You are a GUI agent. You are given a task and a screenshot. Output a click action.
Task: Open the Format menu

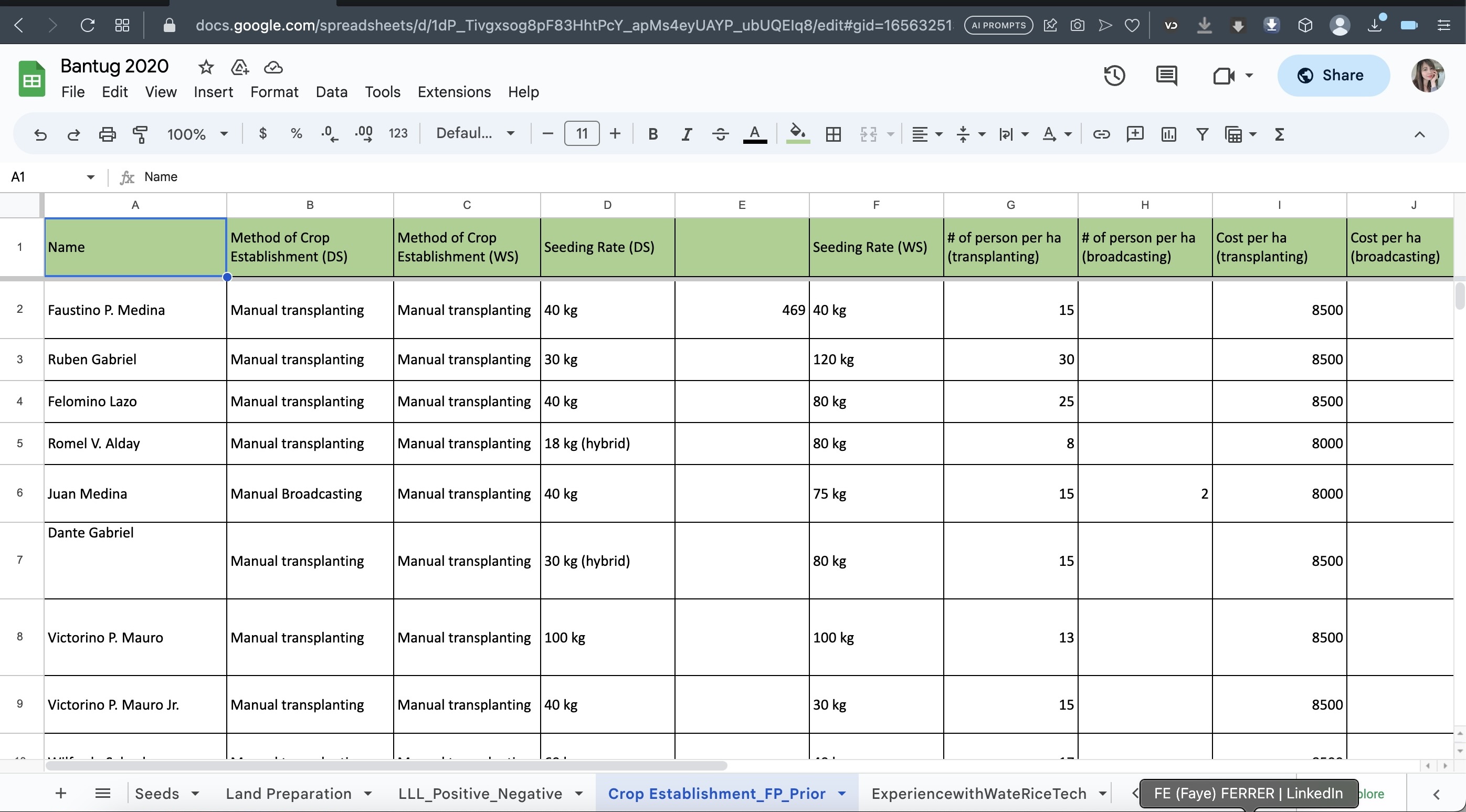[275, 92]
